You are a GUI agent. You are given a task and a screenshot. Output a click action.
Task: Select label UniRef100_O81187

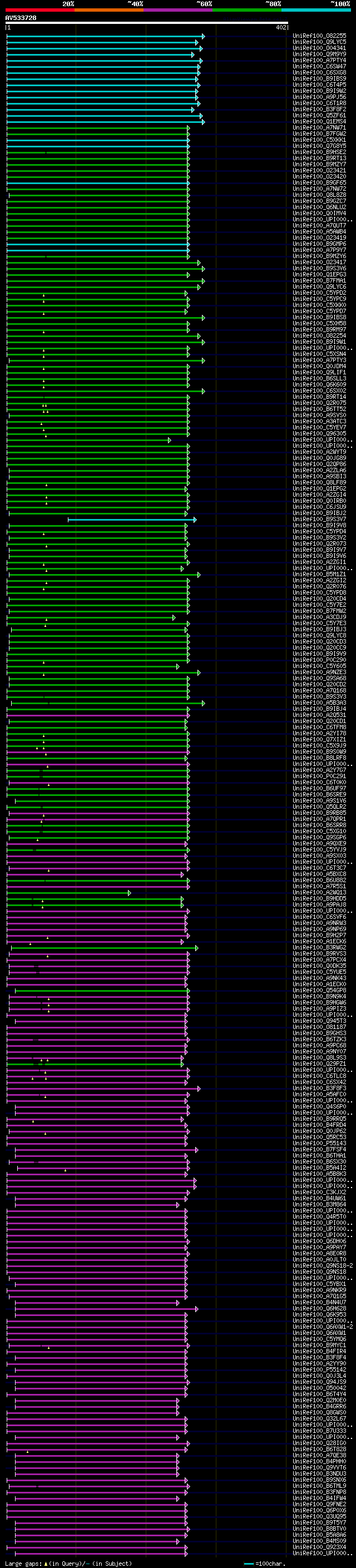[319, 1027]
